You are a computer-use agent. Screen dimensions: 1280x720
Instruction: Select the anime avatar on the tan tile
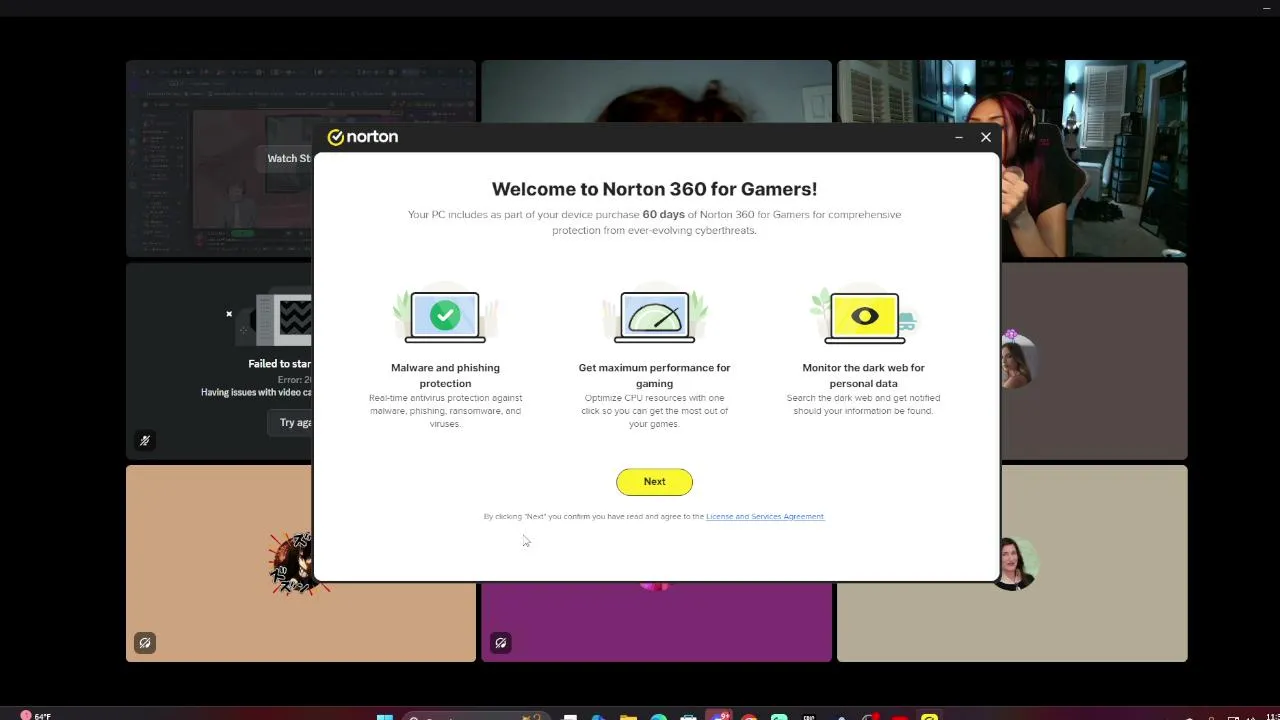tap(296, 564)
